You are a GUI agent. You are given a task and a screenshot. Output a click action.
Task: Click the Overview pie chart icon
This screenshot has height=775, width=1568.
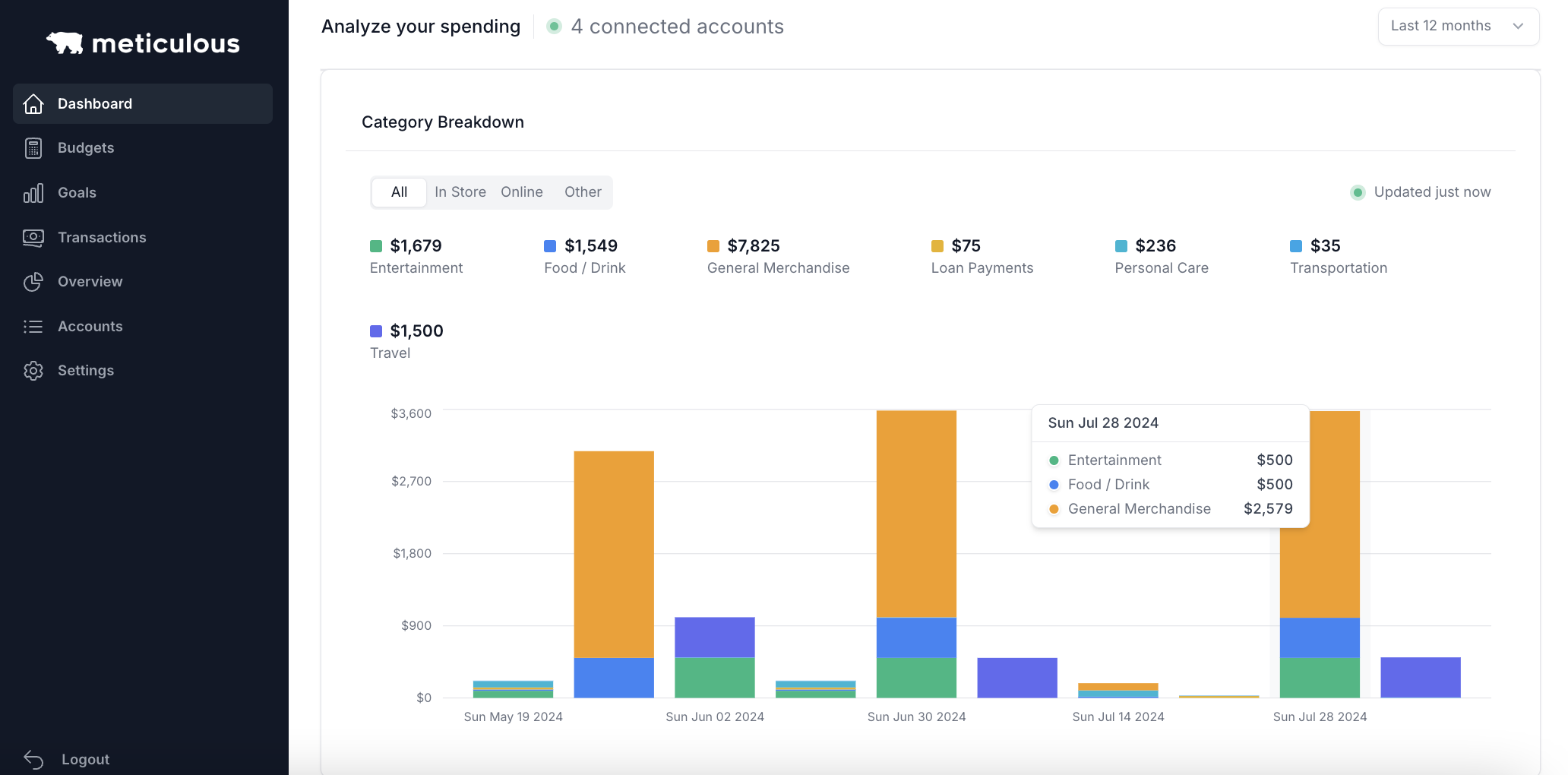coord(33,282)
